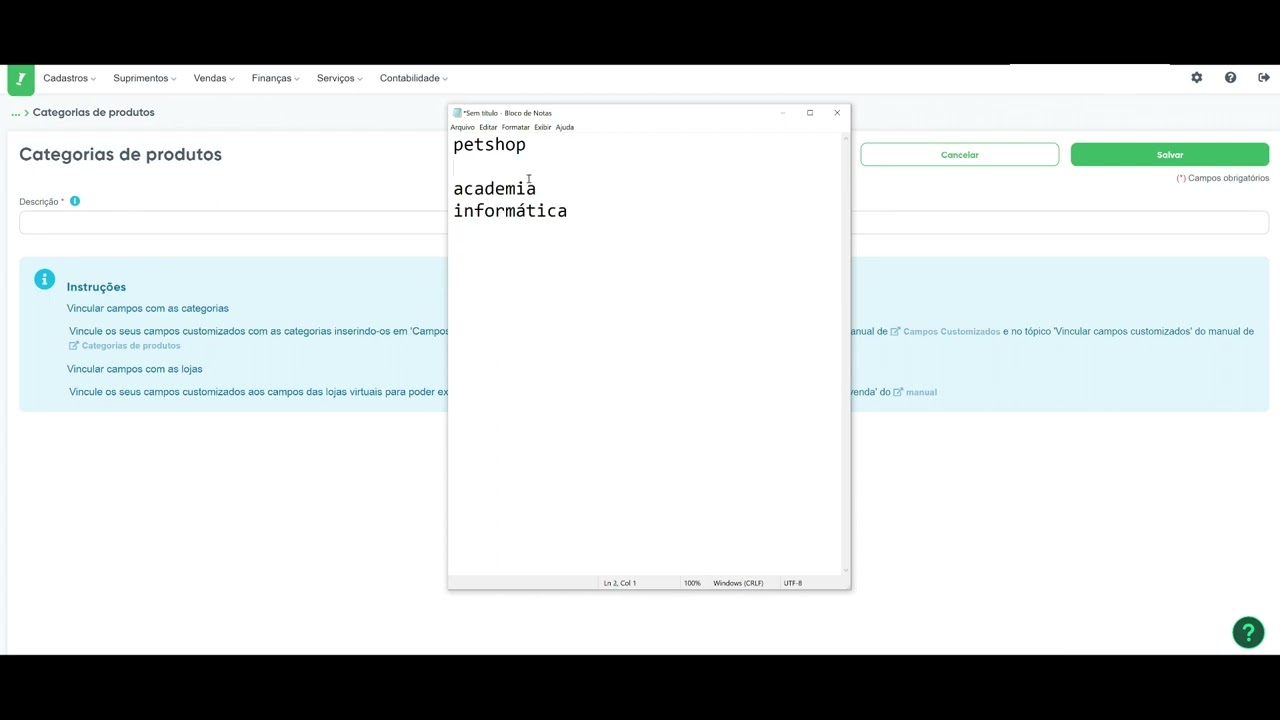
Task: Click Windows (CRLF) status entry
Action: (x=738, y=583)
